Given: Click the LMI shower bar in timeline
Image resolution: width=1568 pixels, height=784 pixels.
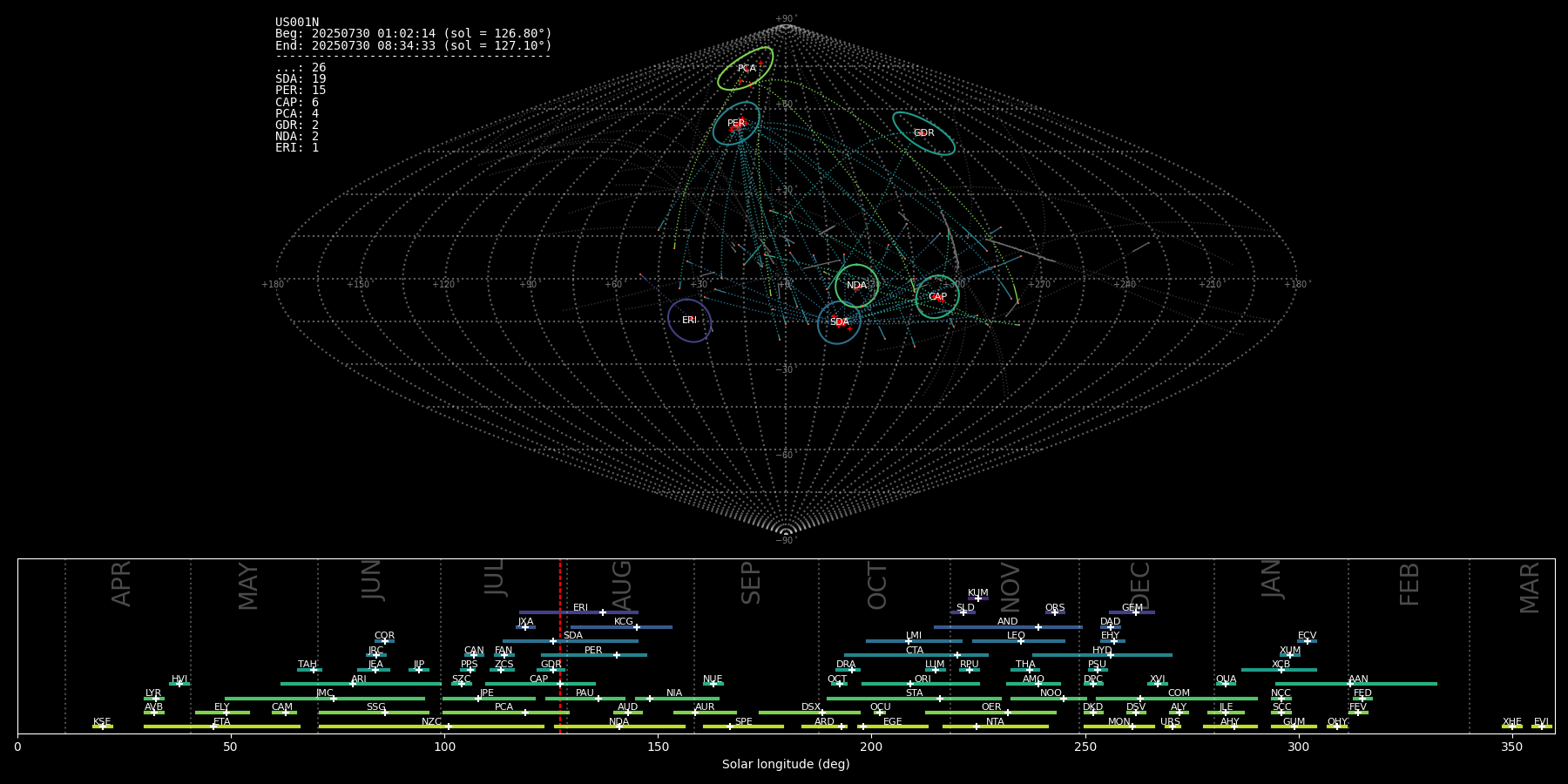Looking at the screenshot, I should 914,641.
